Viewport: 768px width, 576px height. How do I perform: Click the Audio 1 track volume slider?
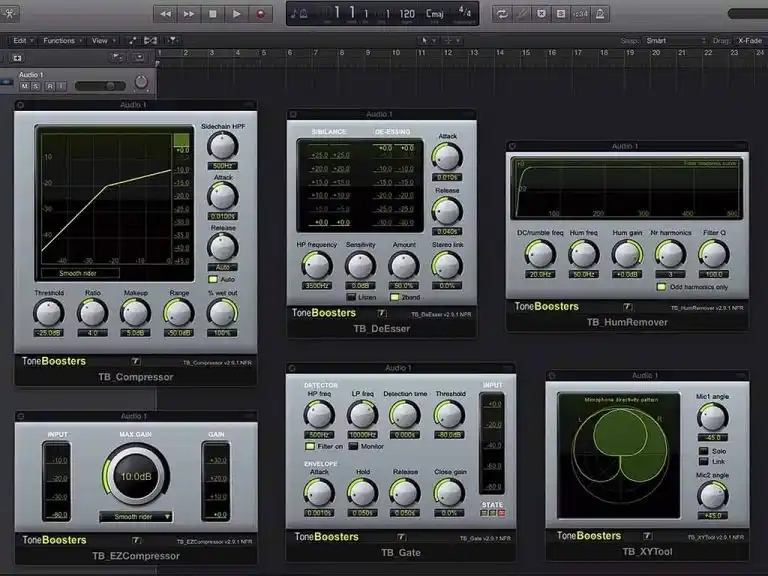tap(100, 86)
